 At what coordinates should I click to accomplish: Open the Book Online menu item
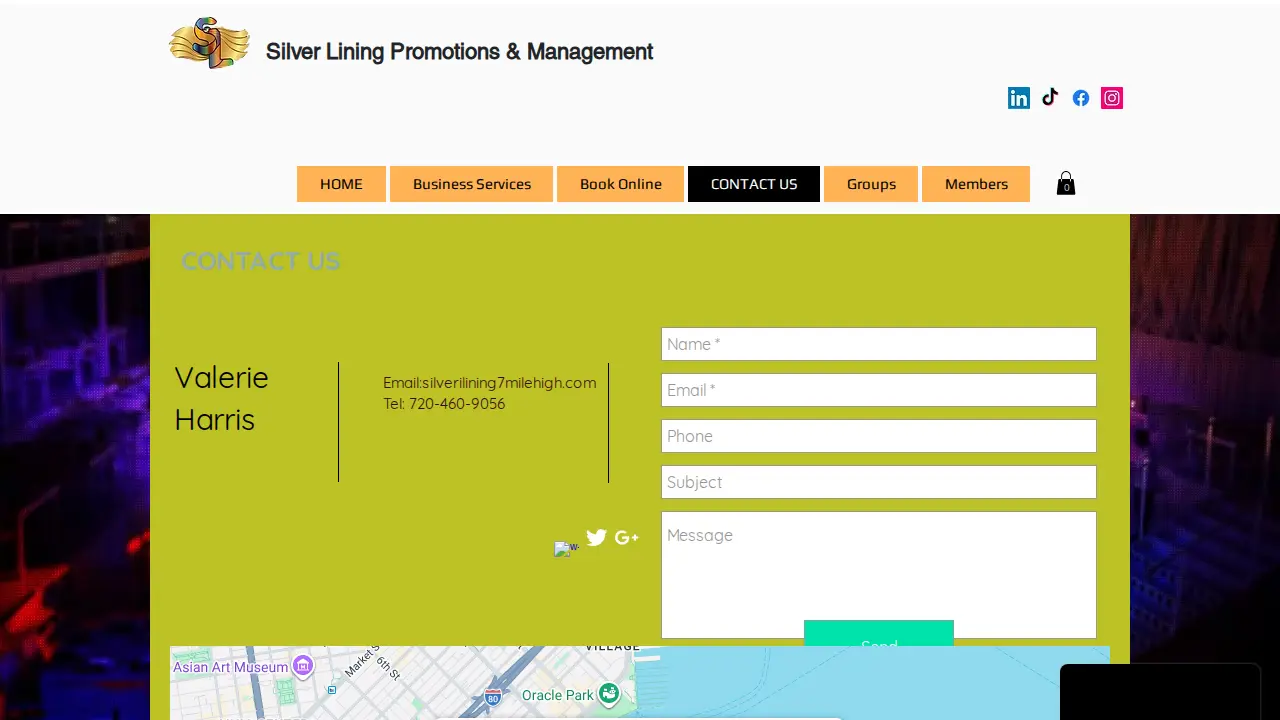tap(621, 184)
